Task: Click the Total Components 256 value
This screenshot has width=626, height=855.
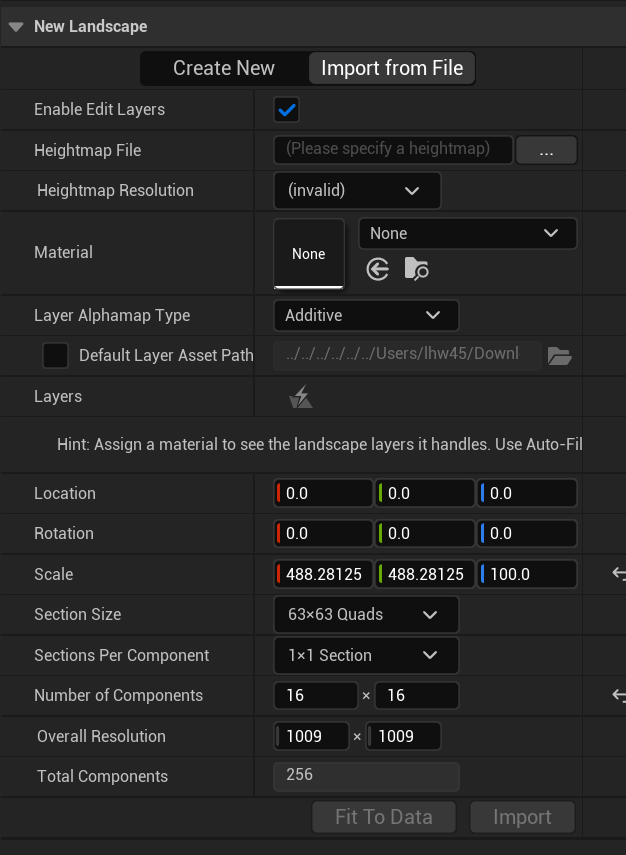Action: coord(366,776)
